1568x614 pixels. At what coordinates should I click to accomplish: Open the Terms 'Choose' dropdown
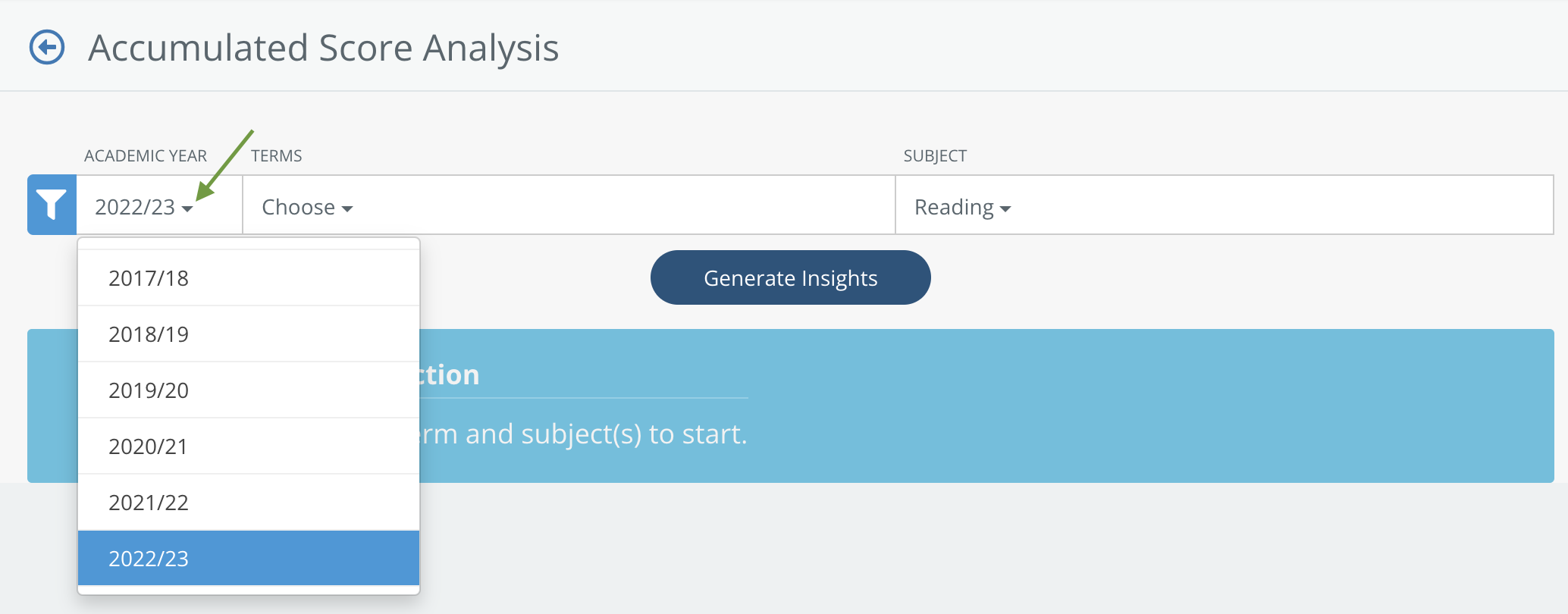(569, 205)
